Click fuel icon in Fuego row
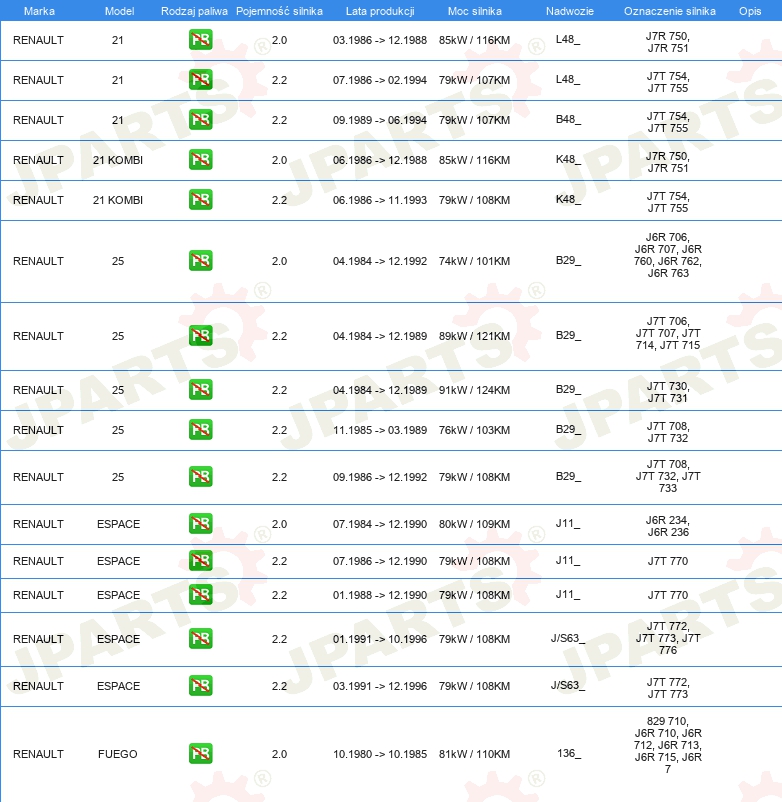 [x=200, y=753]
